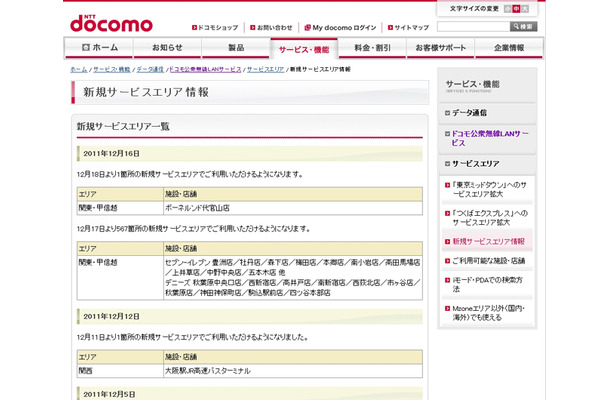Click square icon beside sidebar データ通信
610x400 pixels.
pos(447,113)
